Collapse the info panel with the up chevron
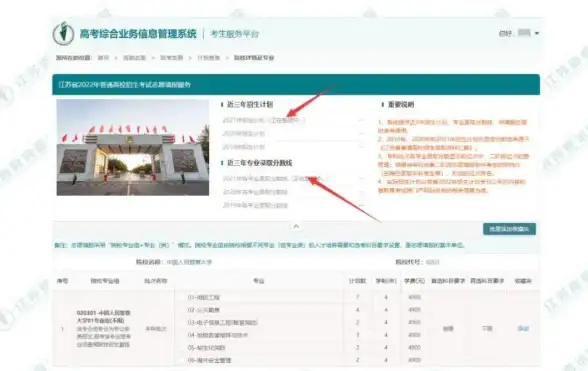588x371 pixels. [296, 226]
